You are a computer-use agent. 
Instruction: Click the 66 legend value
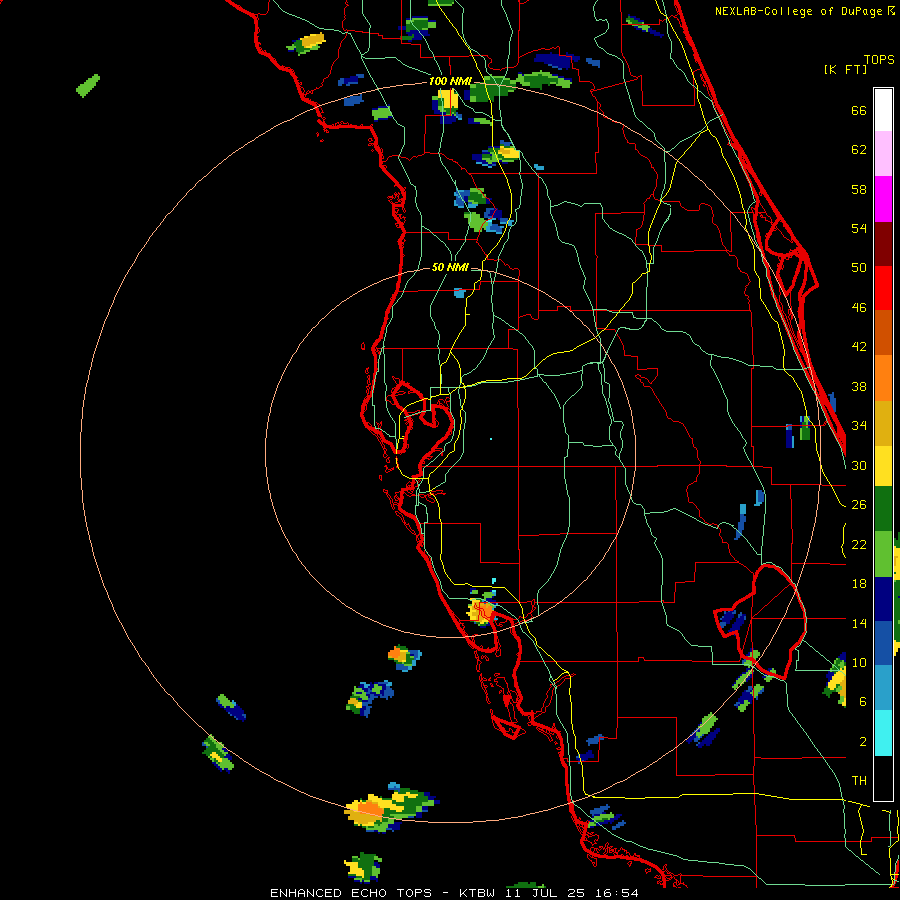(x=859, y=111)
